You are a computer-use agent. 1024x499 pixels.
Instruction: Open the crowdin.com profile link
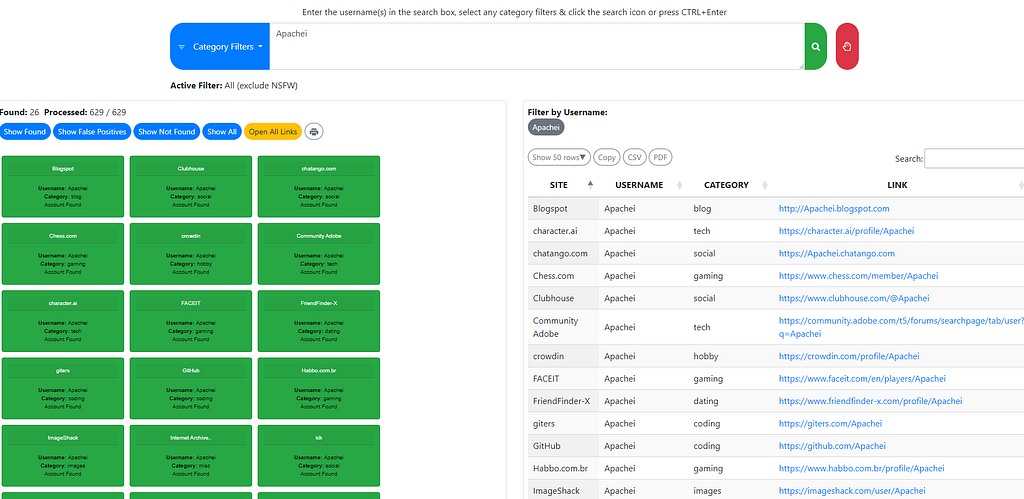[x=849, y=357]
